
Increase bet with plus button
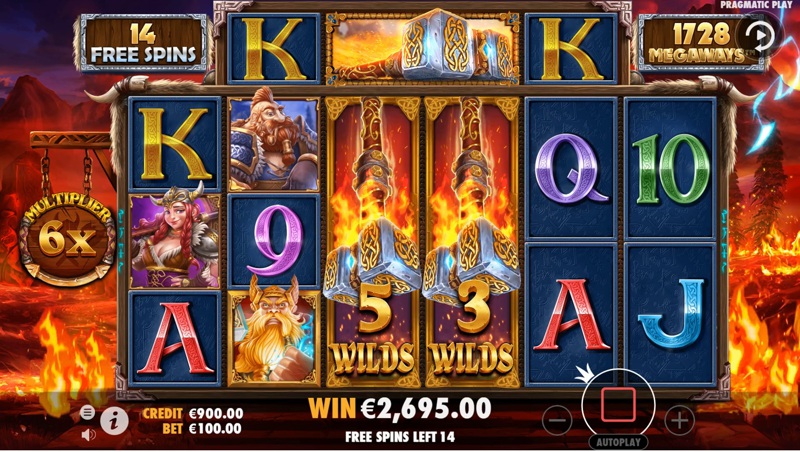tap(680, 420)
